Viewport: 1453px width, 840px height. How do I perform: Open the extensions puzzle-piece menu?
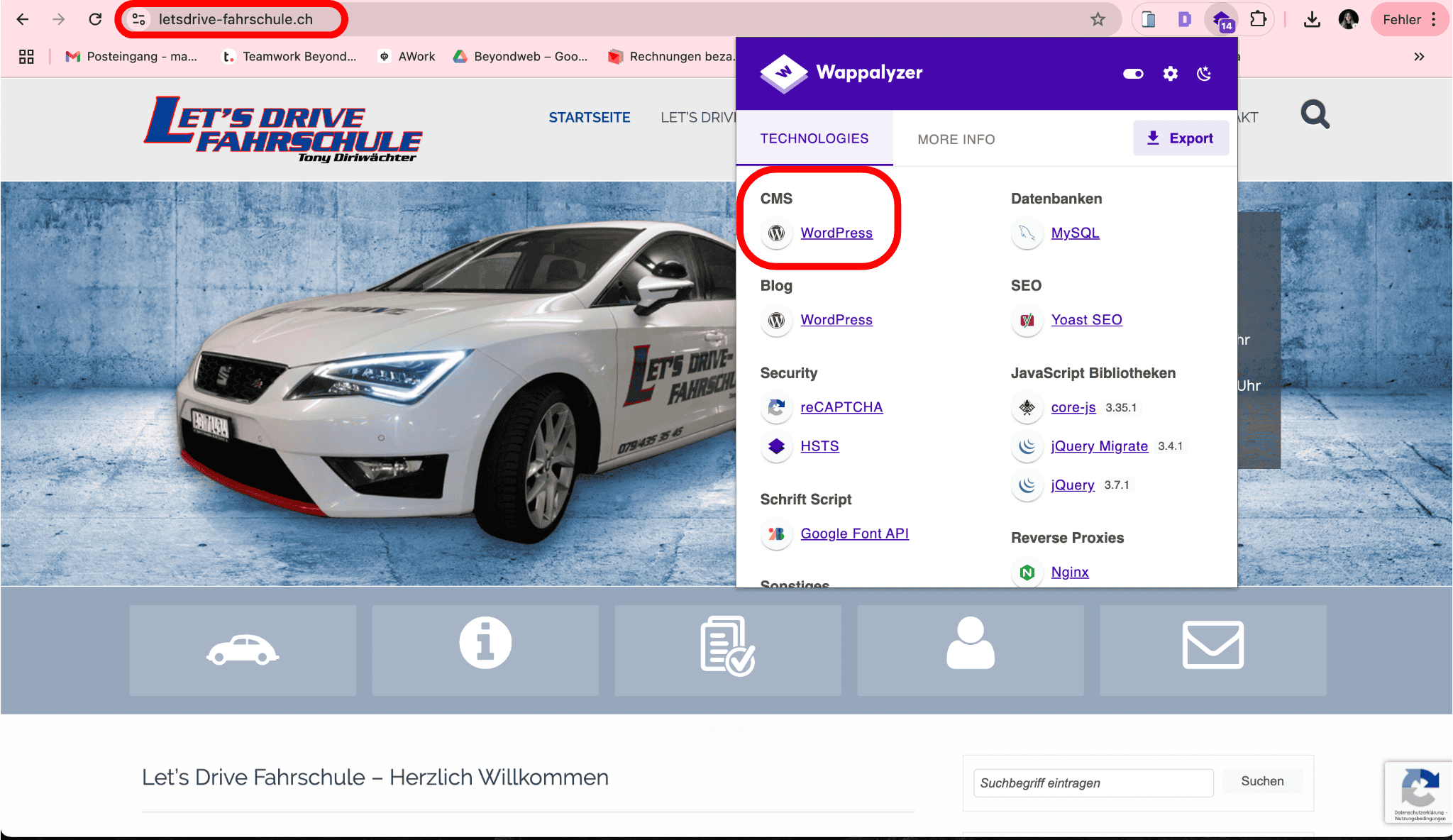[1258, 19]
